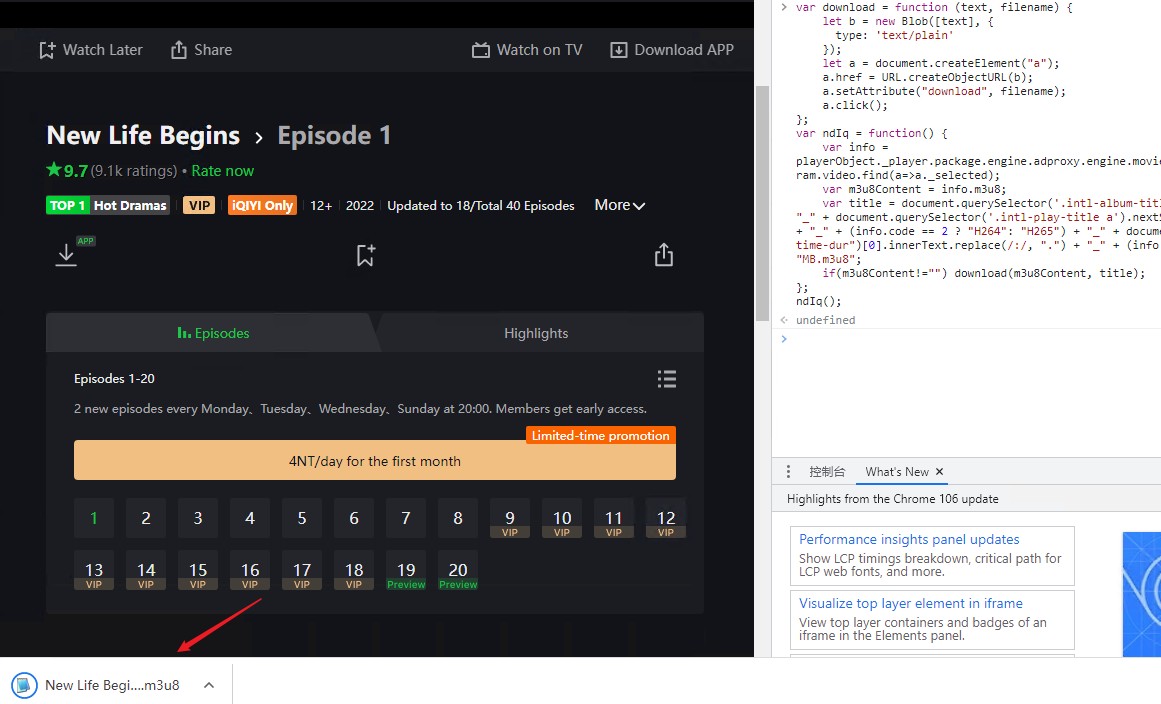The image size is (1161, 704).
Task: Click the Watch Later bookmark icon in top bar
Action: [47, 50]
